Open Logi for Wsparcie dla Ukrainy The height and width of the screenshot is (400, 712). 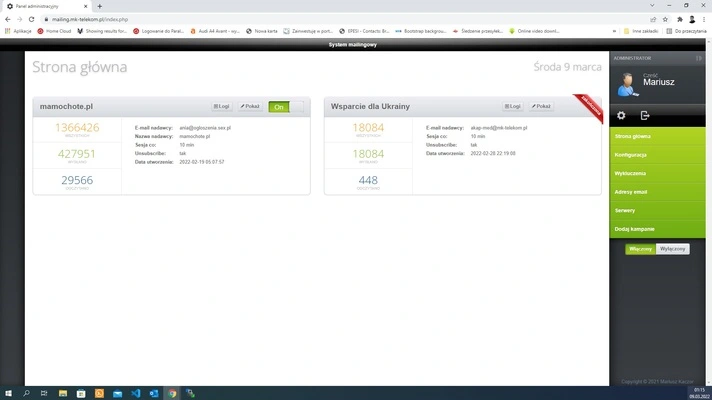pyautogui.click(x=512, y=106)
